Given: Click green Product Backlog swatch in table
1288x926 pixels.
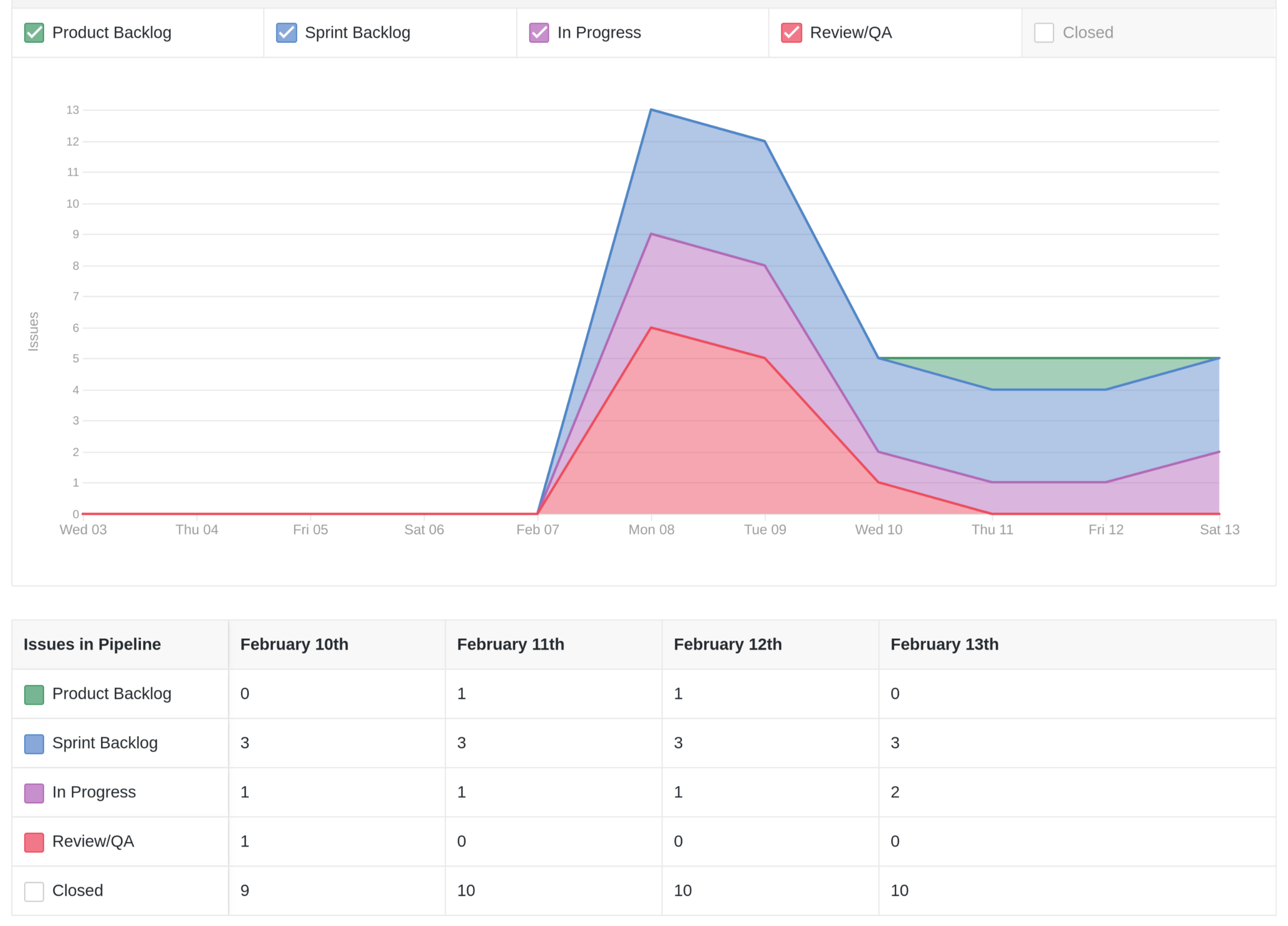Looking at the screenshot, I should point(34,695).
